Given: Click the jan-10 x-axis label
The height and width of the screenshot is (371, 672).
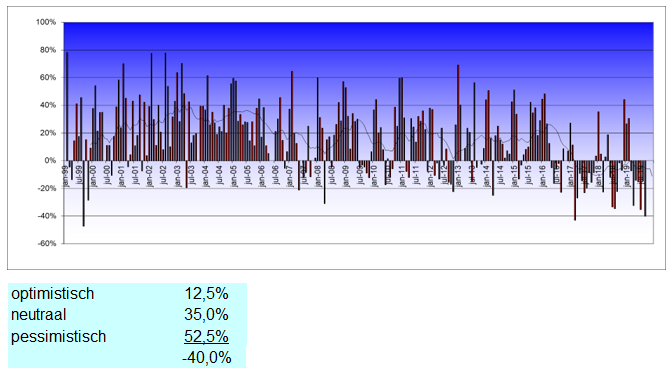Looking at the screenshot, I should 374,176.
